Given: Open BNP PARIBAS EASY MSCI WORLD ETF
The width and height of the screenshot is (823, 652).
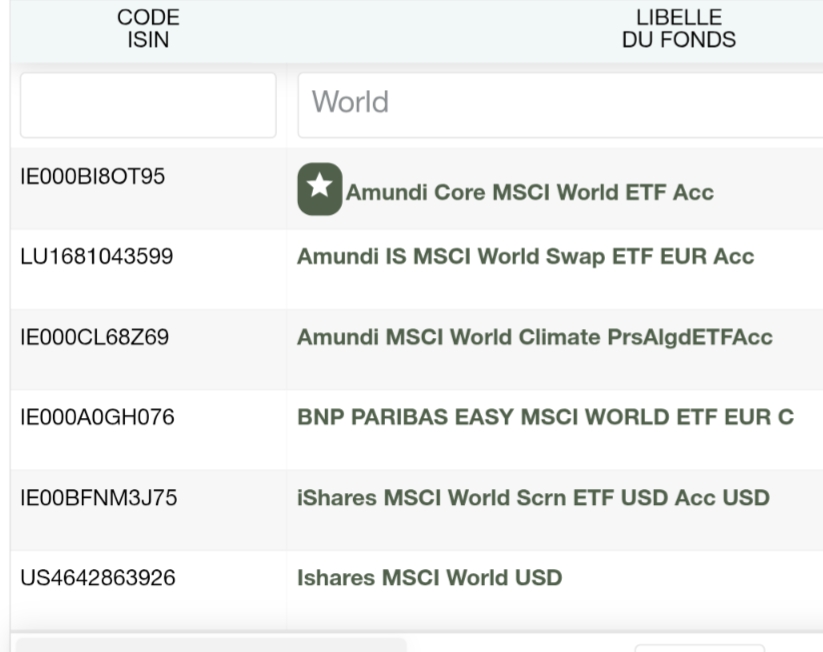Looking at the screenshot, I should pyautogui.click(x=545, y=417).
